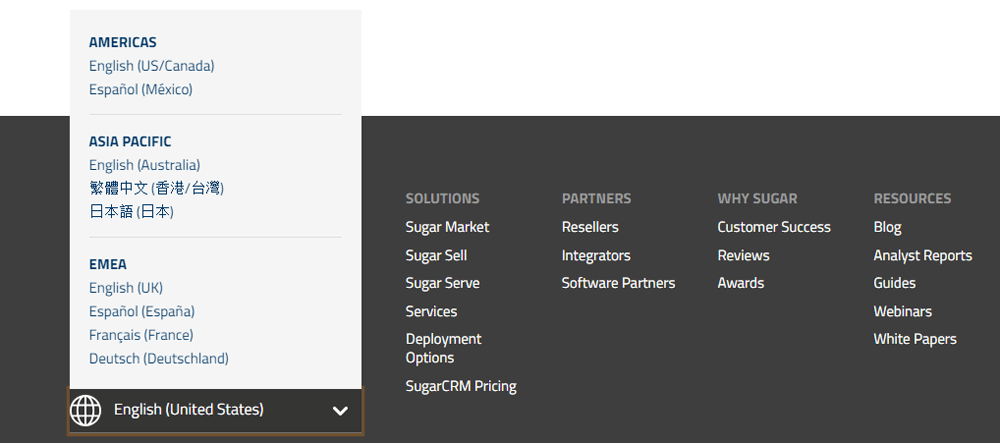The width and height of the screenshot is (1000, 443).
Task: Choose Français (France) language
Action: pyautogui.click(x=141, y=335)
